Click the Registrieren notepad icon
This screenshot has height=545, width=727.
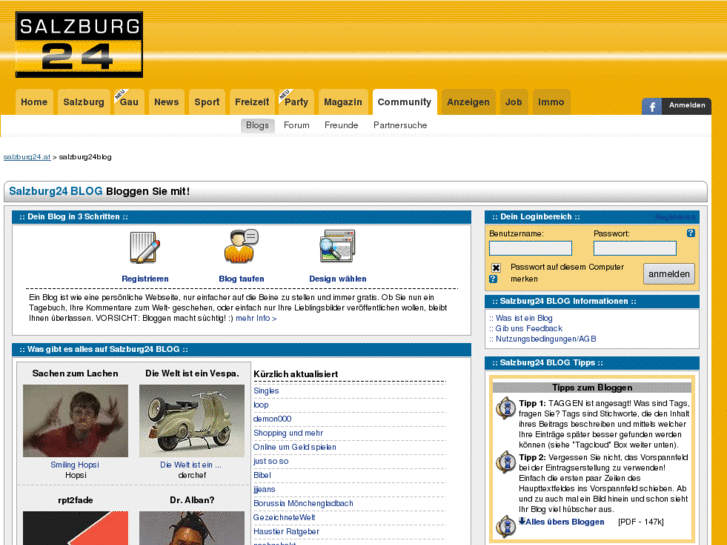[145, 247]
